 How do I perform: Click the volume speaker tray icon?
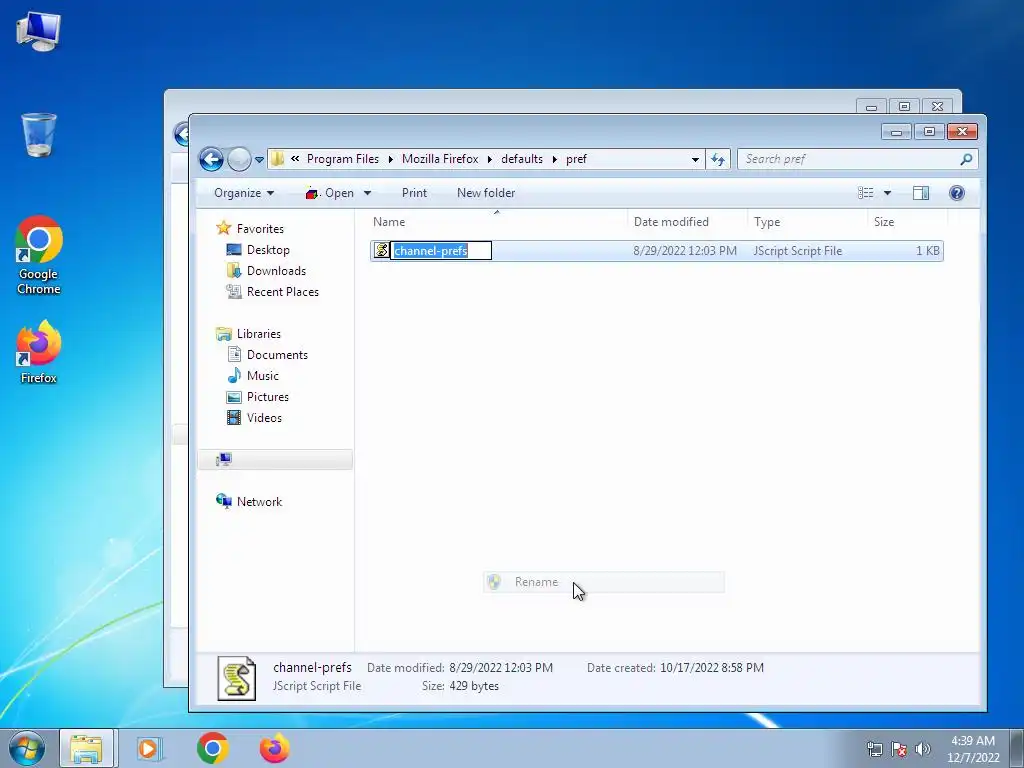[922, 749]
